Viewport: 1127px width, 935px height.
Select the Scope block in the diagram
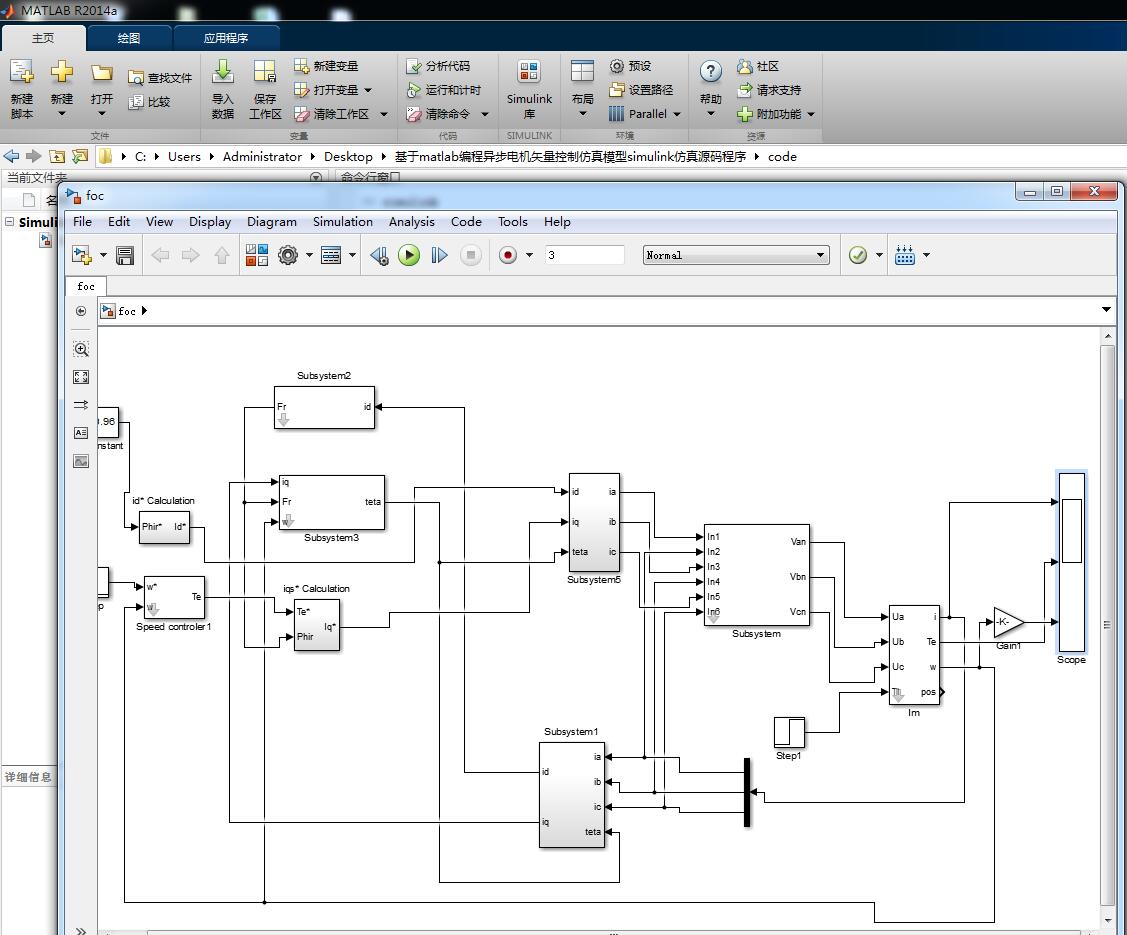click(1072, 562)
